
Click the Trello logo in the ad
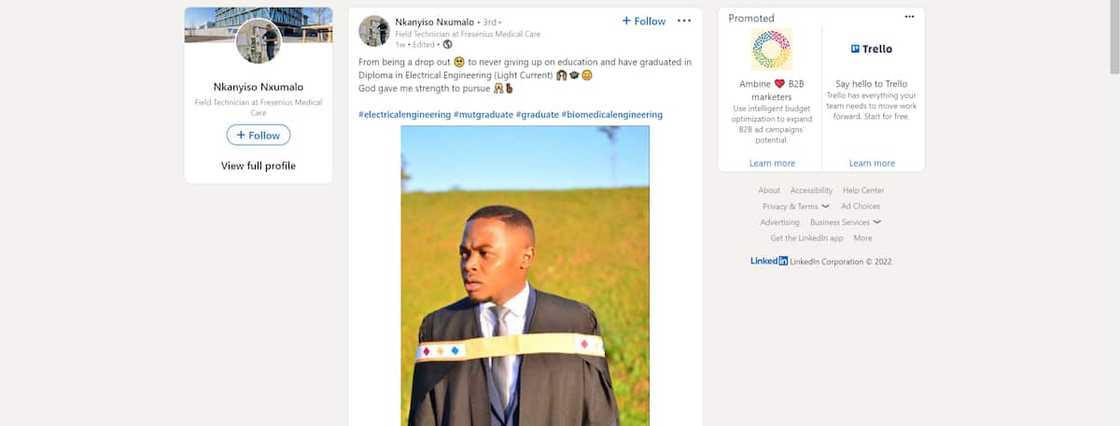click(x=871, y=49)
